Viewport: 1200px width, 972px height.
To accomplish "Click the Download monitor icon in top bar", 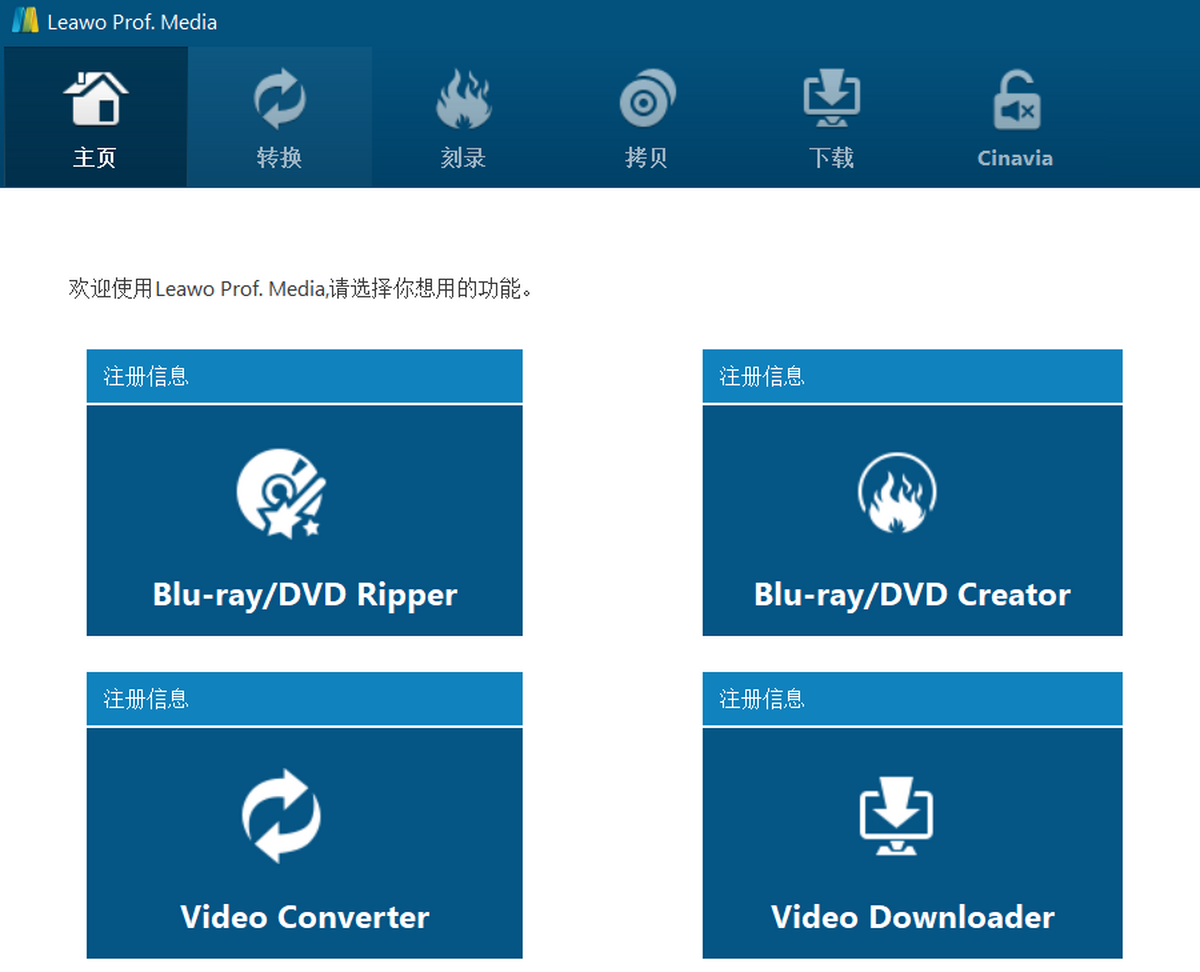I will 831,99.
